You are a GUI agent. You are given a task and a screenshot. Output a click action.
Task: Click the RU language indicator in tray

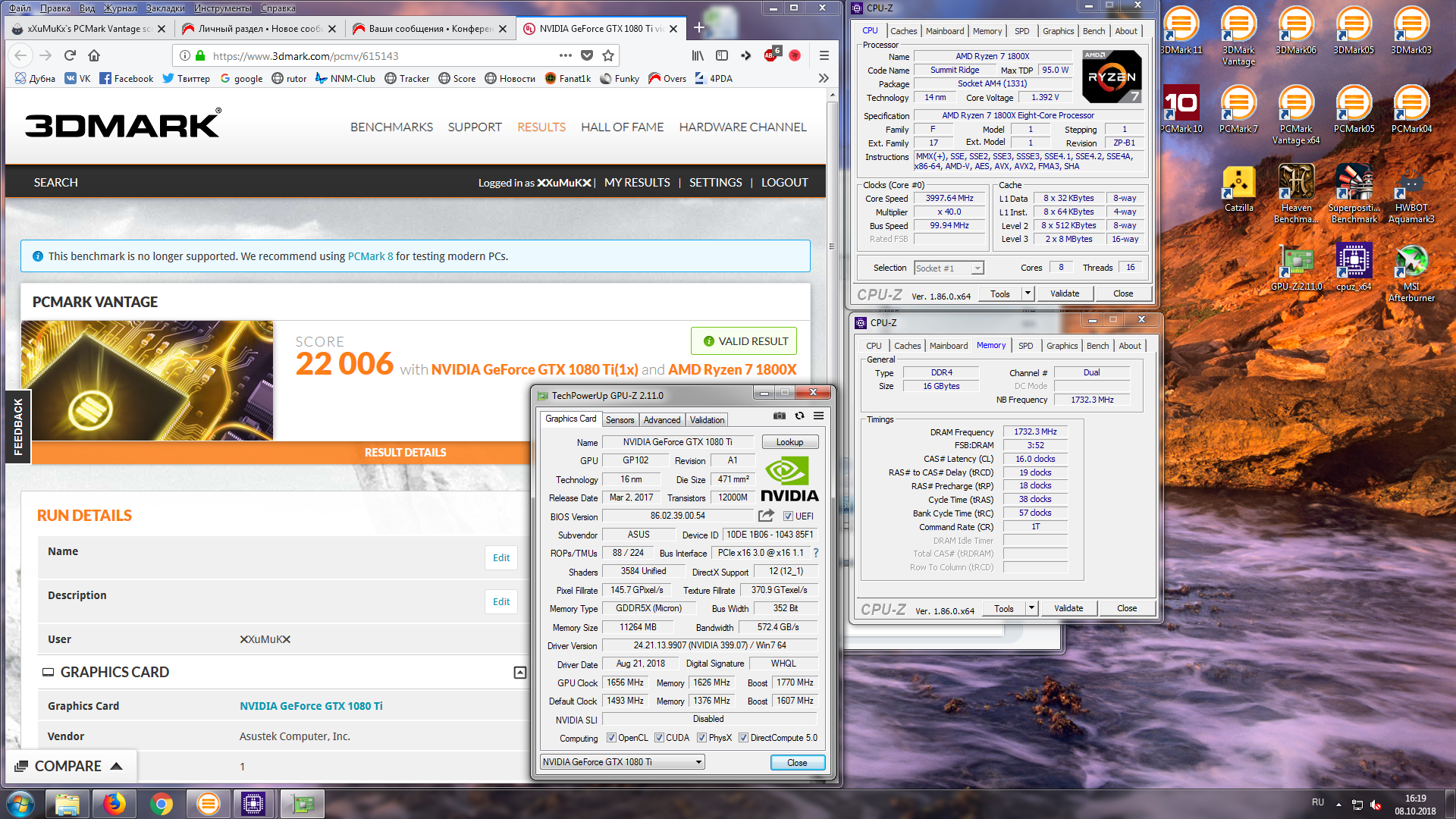tap(1318, 802)
